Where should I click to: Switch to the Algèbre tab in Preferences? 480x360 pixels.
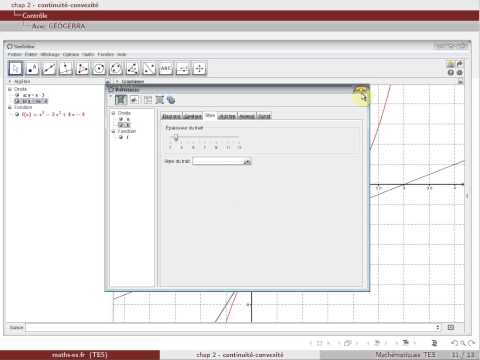coord(227,116)
